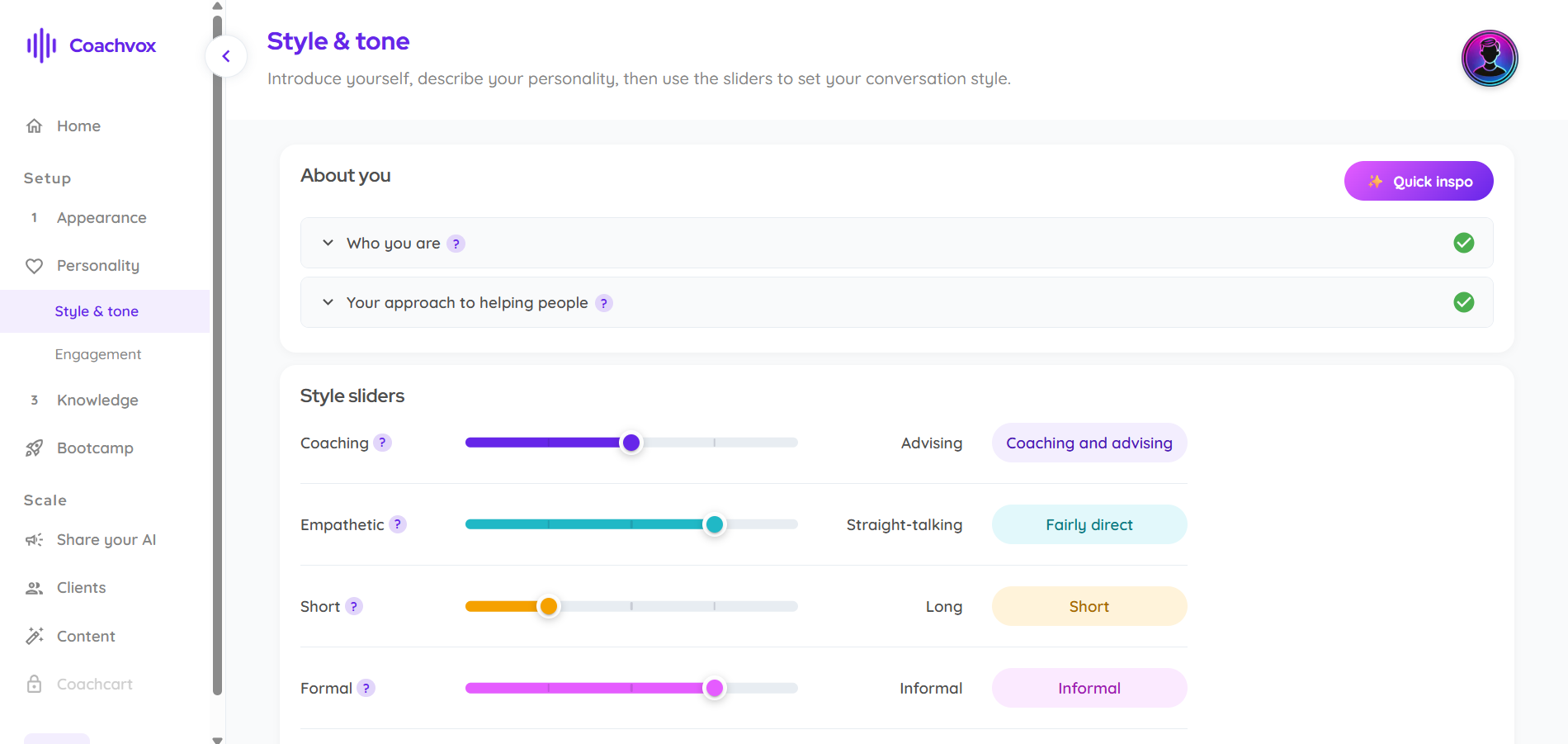The image size is (1568, 744).
Task: Click the Coachvox brand name
Action: tap(113, 45)
